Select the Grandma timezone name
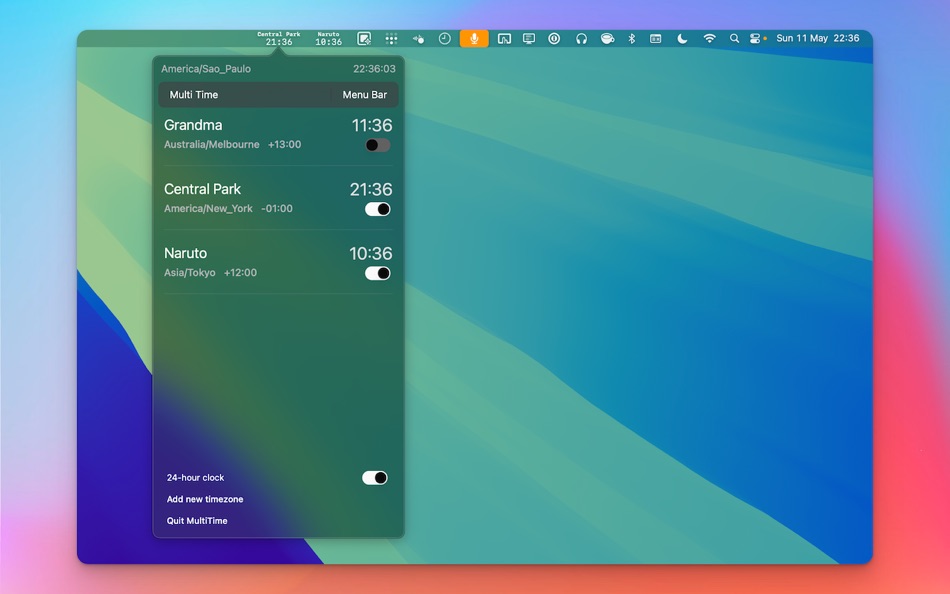950x594 pixels. point(193,125)
